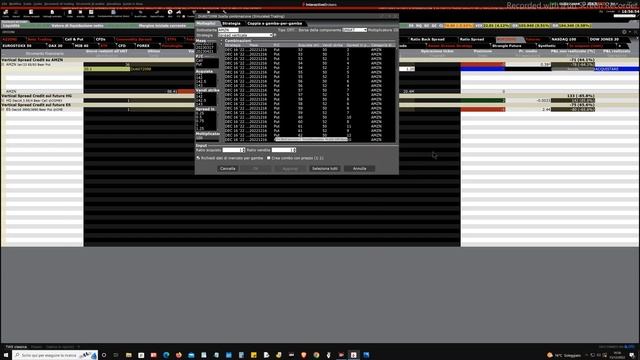640x360 pixels.
Task: Open Brave browser from the taskbar
Action: 304,355
